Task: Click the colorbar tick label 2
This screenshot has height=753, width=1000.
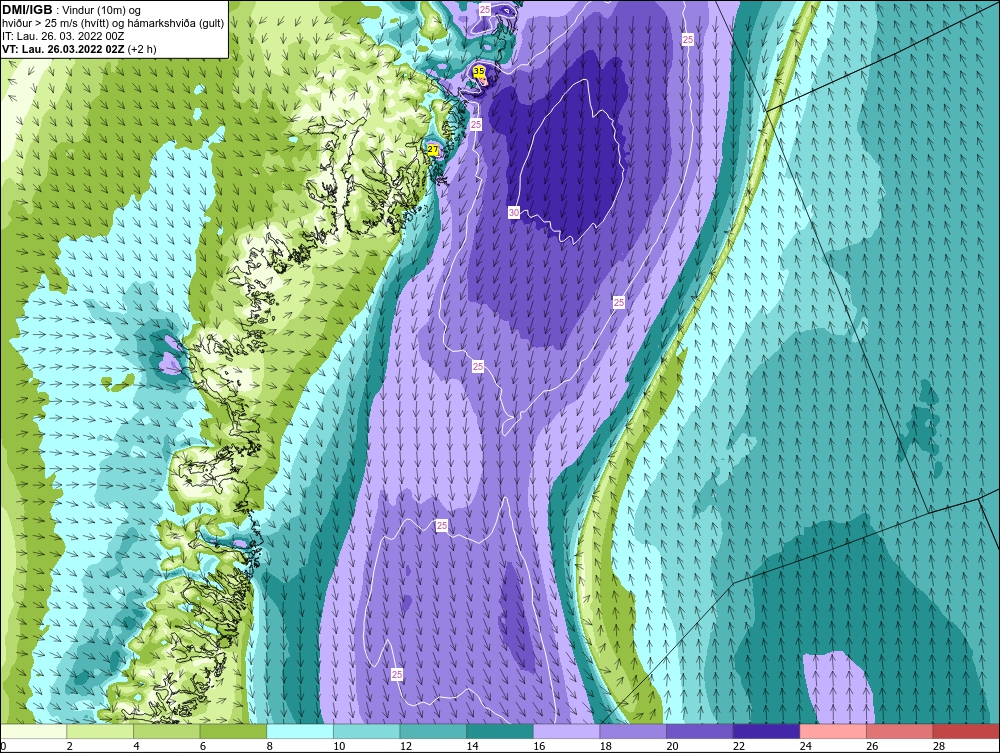Action: tap(70, 746)
